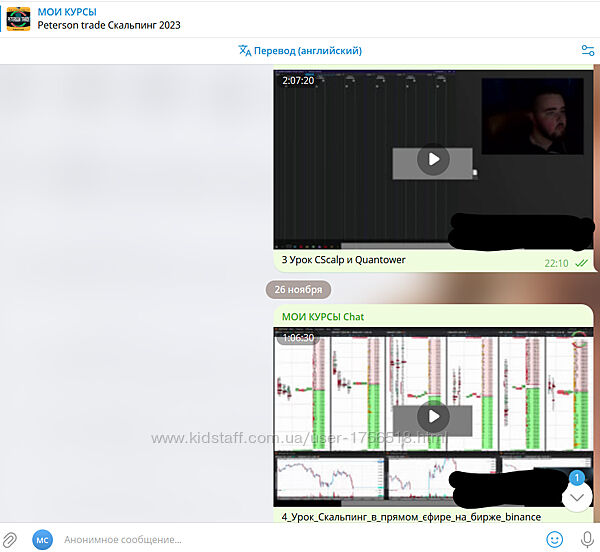Open translation settings sliders icon
600x552 pixels.
[587, 50]
